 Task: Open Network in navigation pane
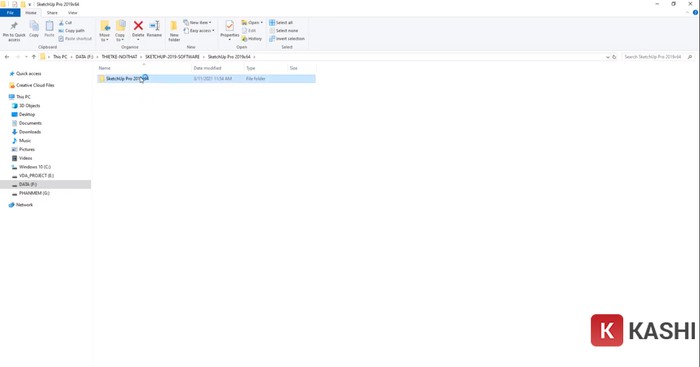click(x=24, y=205)
